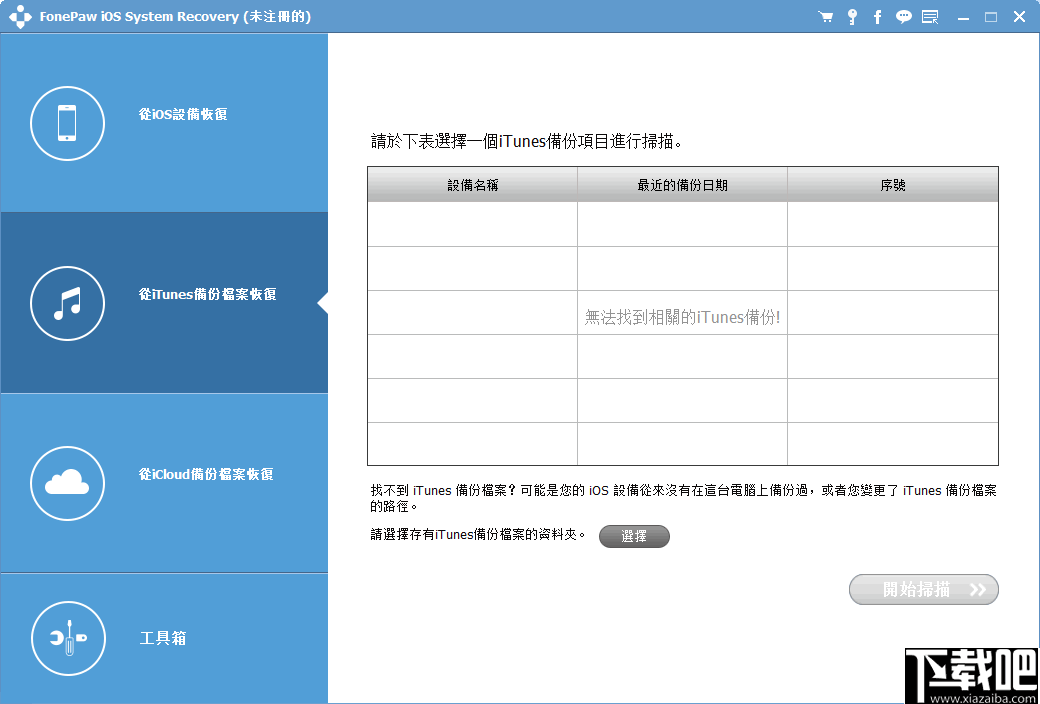
Task: Click the feedback speech bubble icon
Action: click(903, 16)
